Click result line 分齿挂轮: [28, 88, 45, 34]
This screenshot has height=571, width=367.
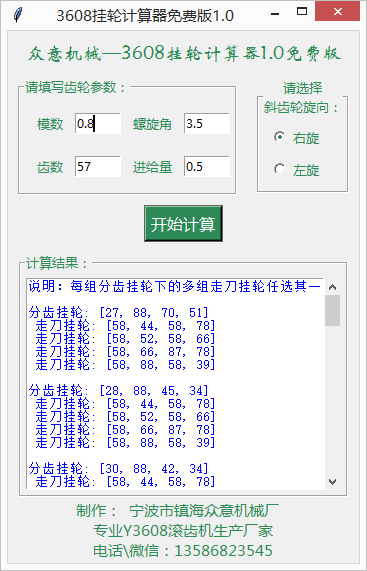pos(118,391)
